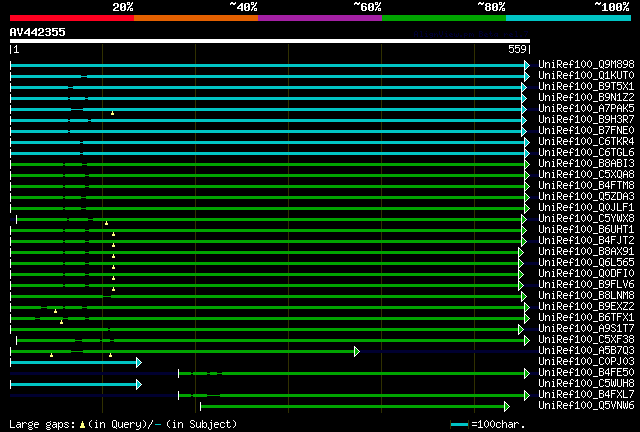Open hit UniRef100_Q9M898

(x=586, y=64)
